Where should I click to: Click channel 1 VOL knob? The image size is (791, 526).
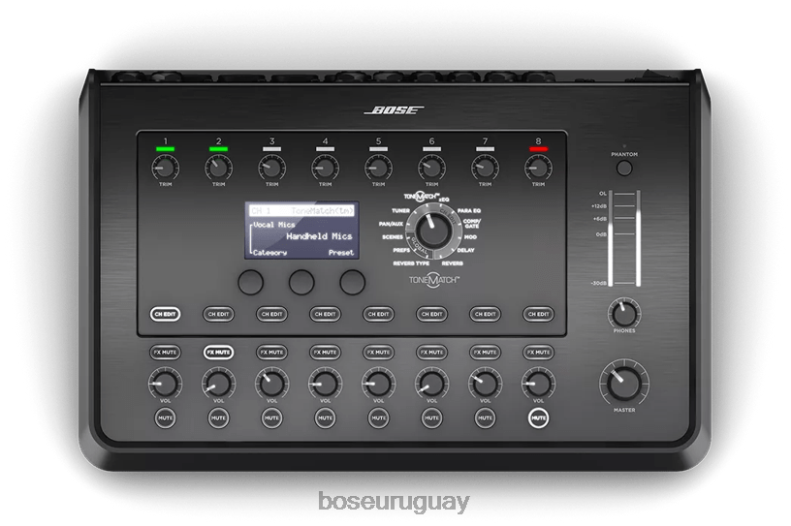(x=165, y=383)
